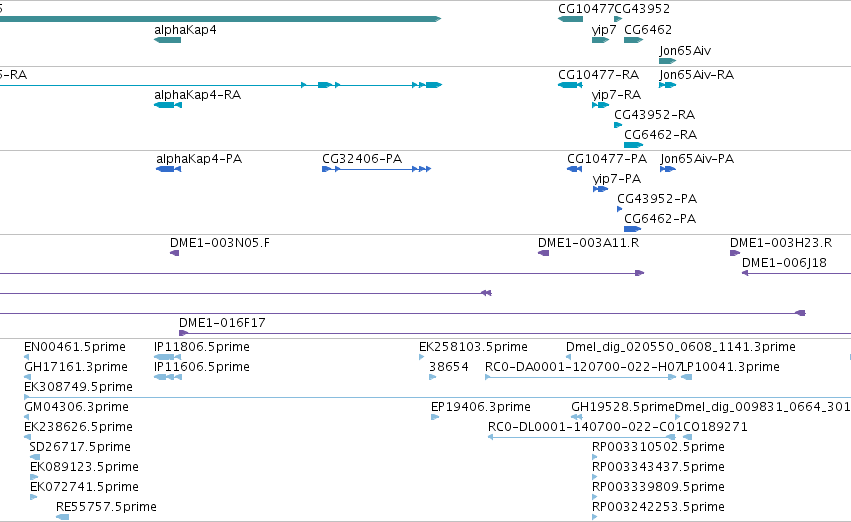This screenshot has width=851, height=522.
Task: Select the CG6462-PA protein label
Action: click(660, 219)
